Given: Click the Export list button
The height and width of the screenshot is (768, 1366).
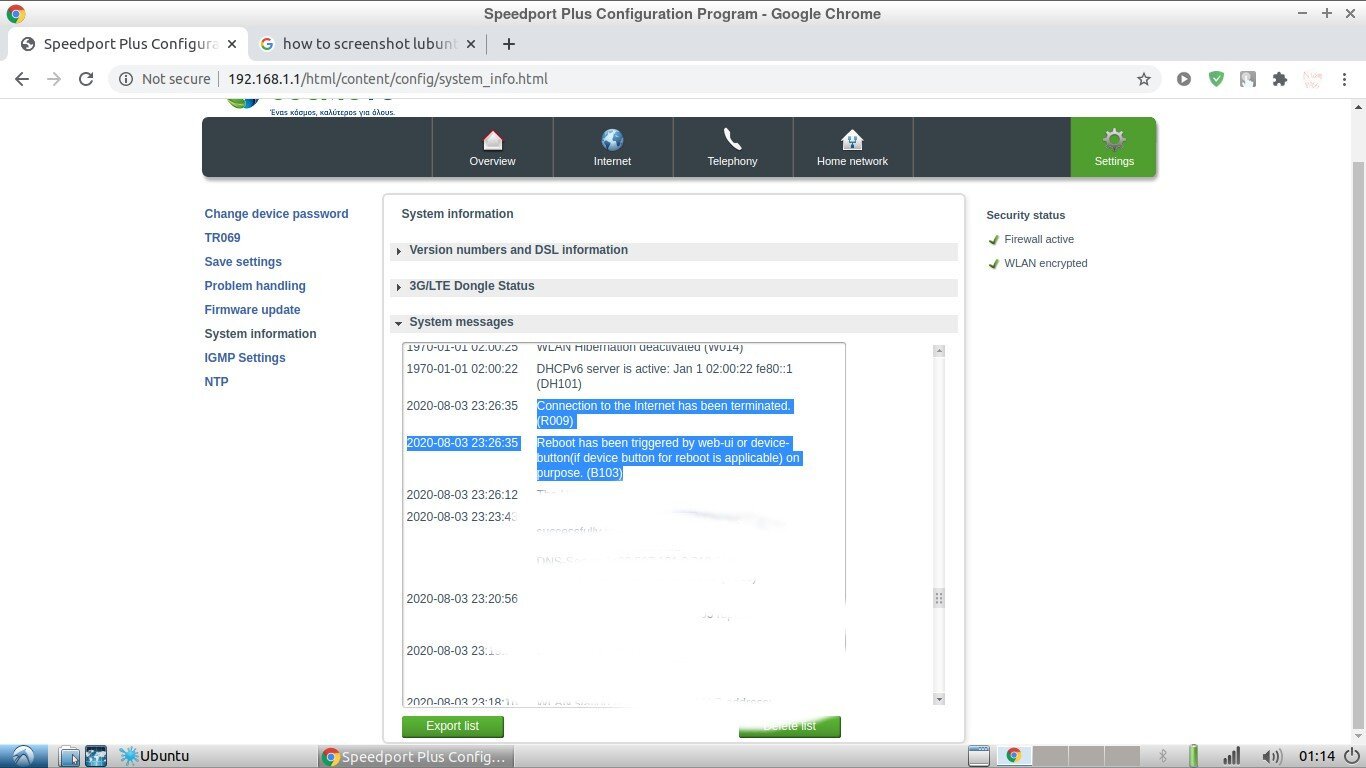Looking at the screenshot, I should 452,726.
